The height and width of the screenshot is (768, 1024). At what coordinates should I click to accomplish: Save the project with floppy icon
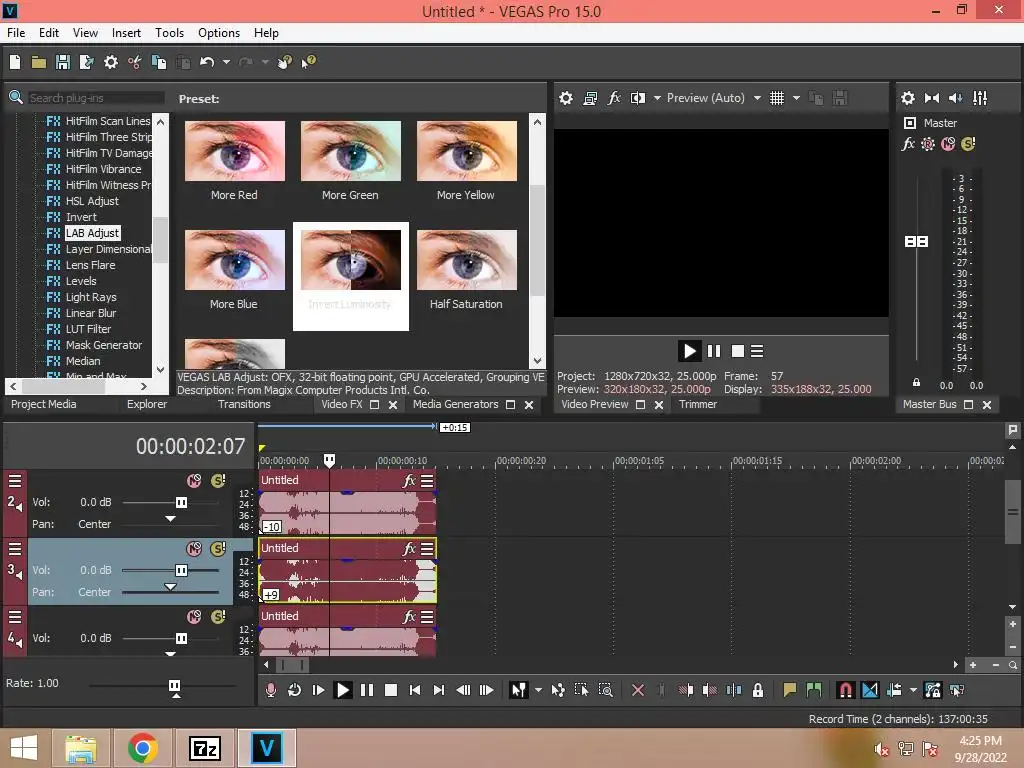[63, 62]
